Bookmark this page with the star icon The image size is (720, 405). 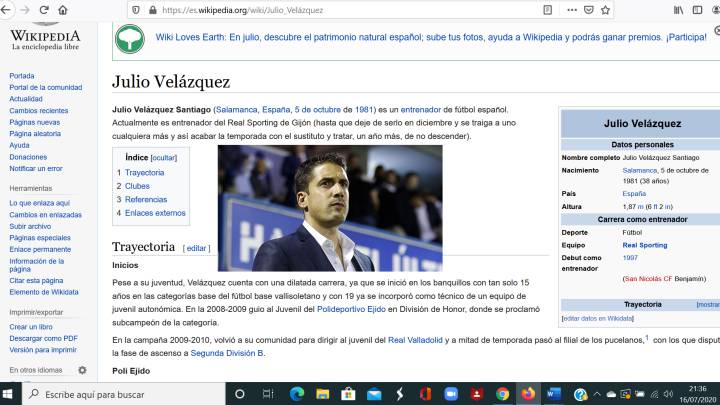coord(606,10)
